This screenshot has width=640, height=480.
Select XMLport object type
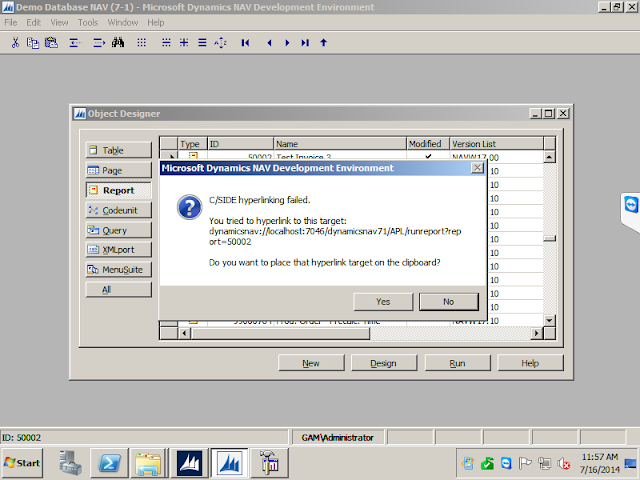point(118,249)
